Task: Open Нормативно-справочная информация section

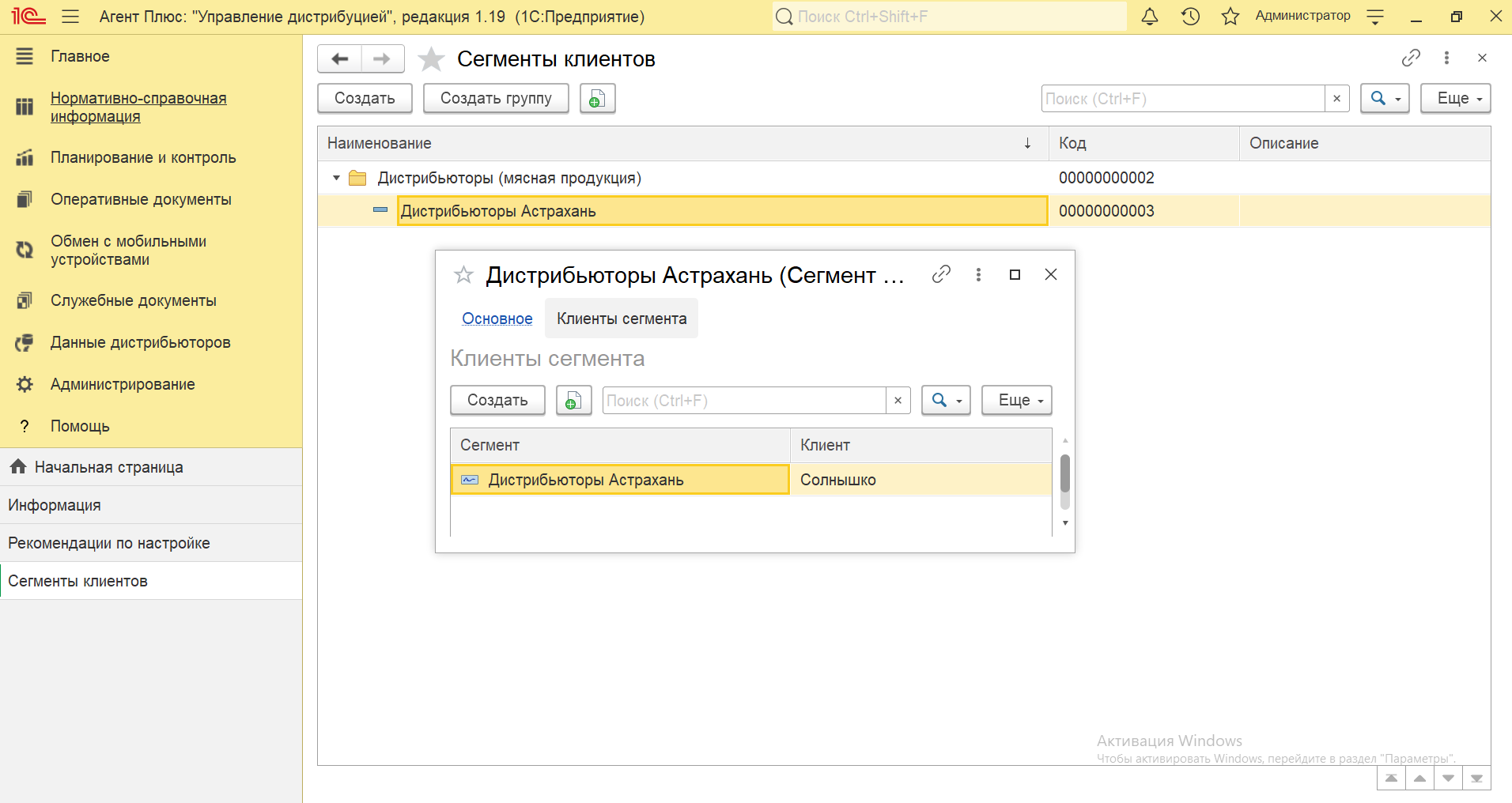Action: tap(138, 107)
